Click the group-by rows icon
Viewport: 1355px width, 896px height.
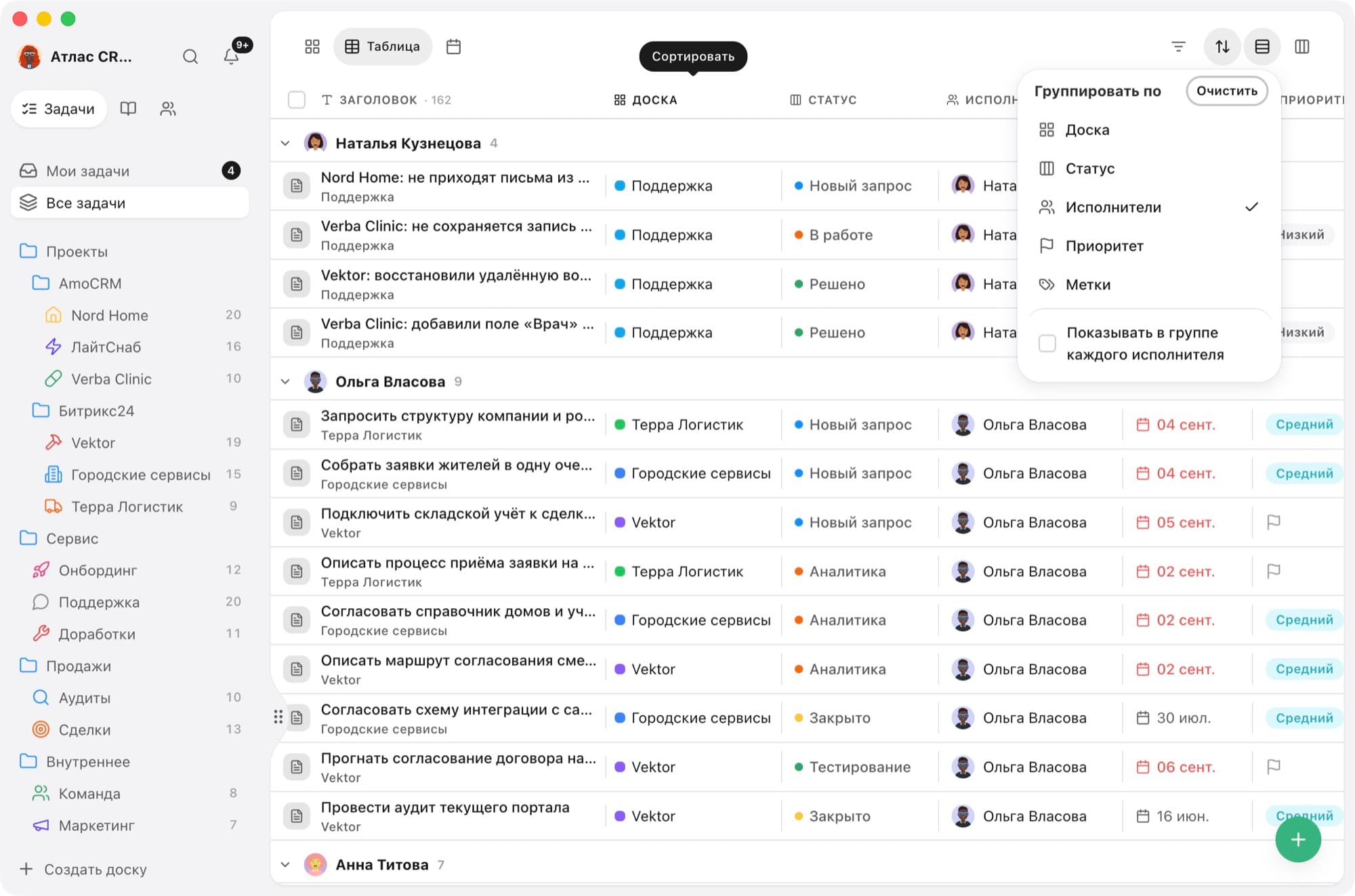tap(1262, 47)
